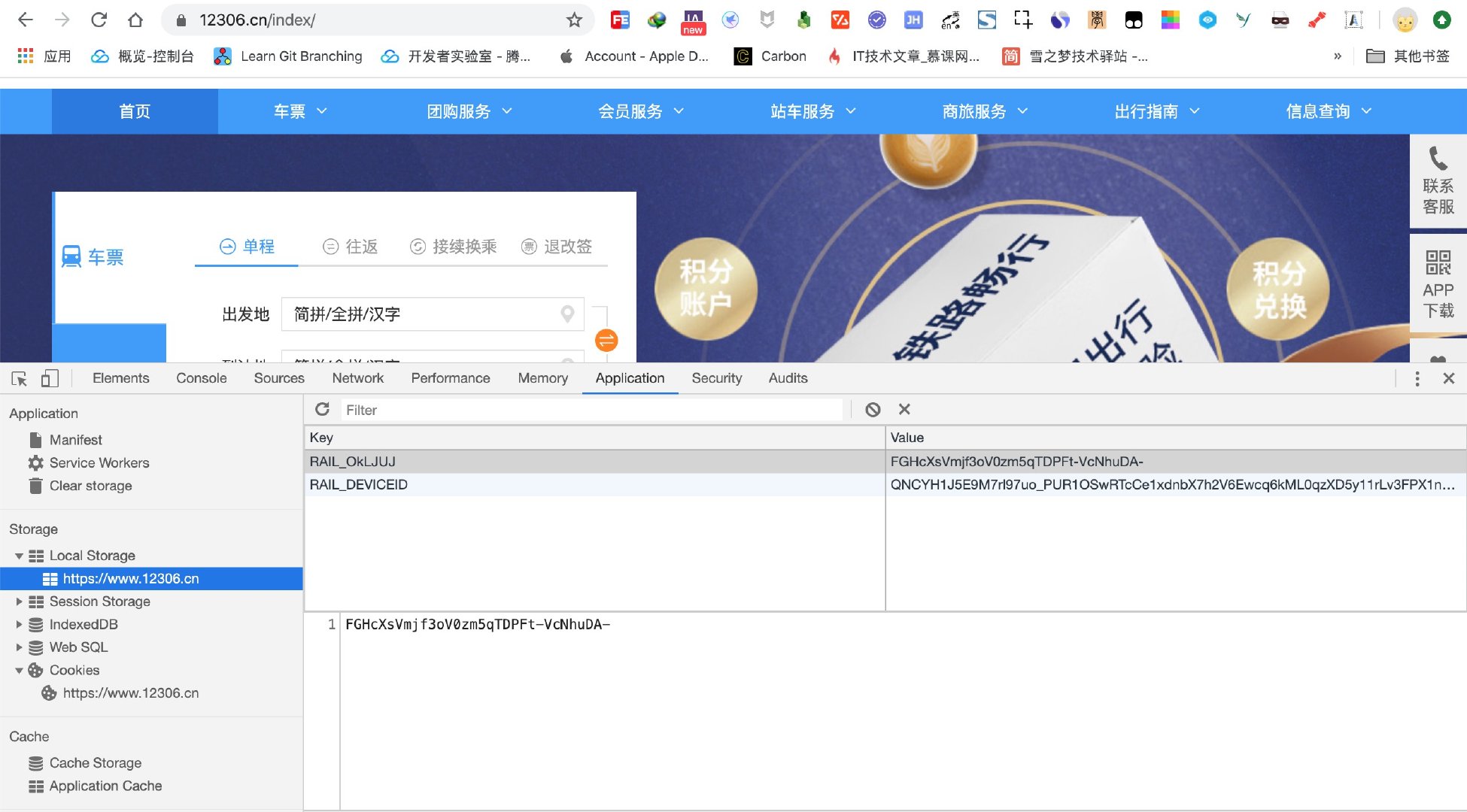
Task: Expand the Session Storage section
Action: click(x=20, y=601)
